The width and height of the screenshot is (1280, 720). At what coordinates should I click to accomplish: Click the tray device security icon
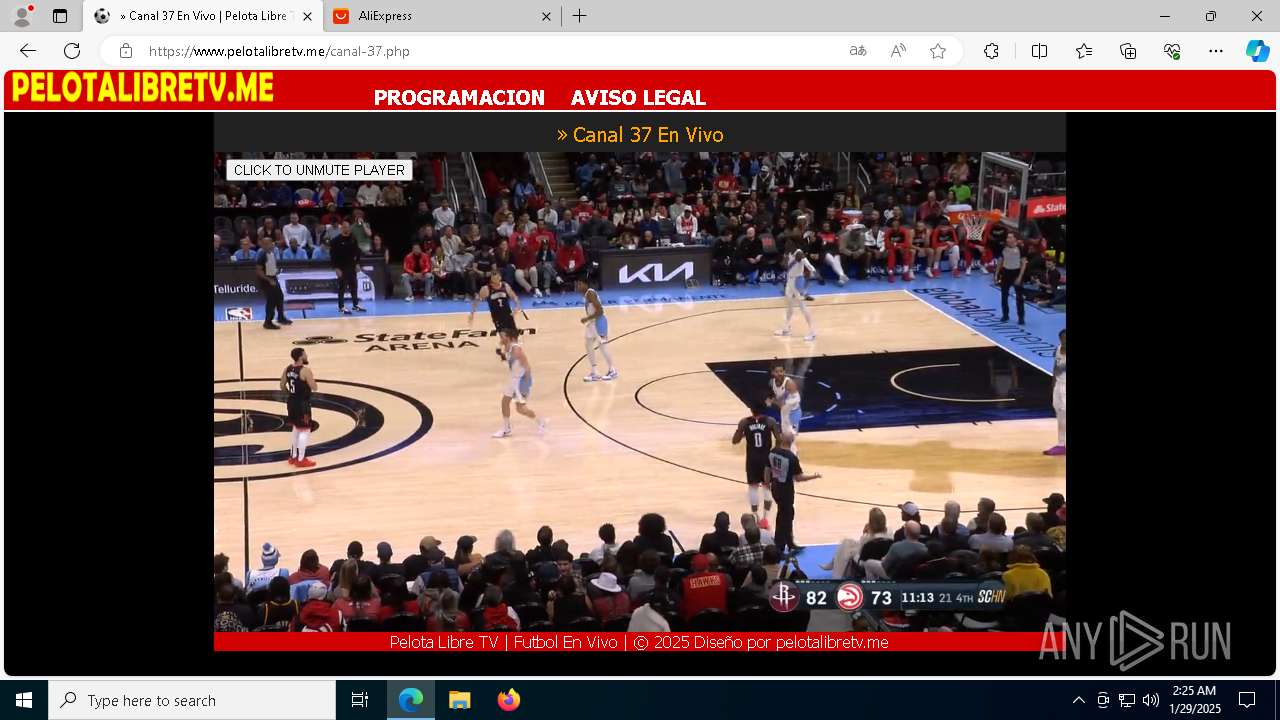[x=1103, y=700]
